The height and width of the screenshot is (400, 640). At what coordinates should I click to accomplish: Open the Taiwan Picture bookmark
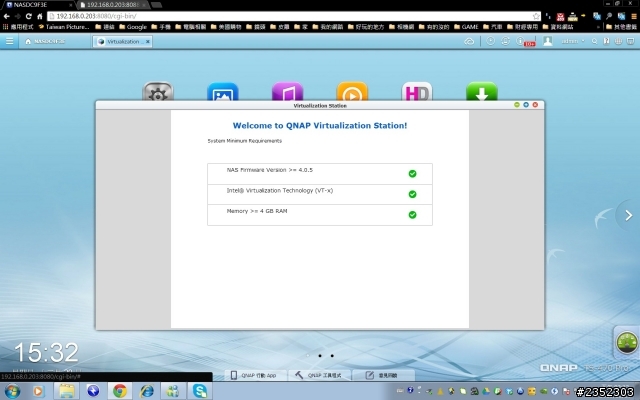64,27
